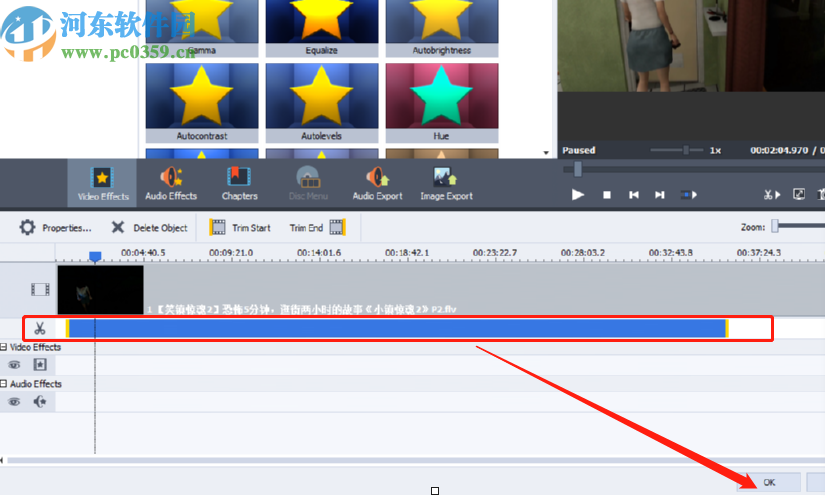Viewport: 825px width, 496px height.
Task: Click Delete Object in the toolbar
Action: [149, 228]
